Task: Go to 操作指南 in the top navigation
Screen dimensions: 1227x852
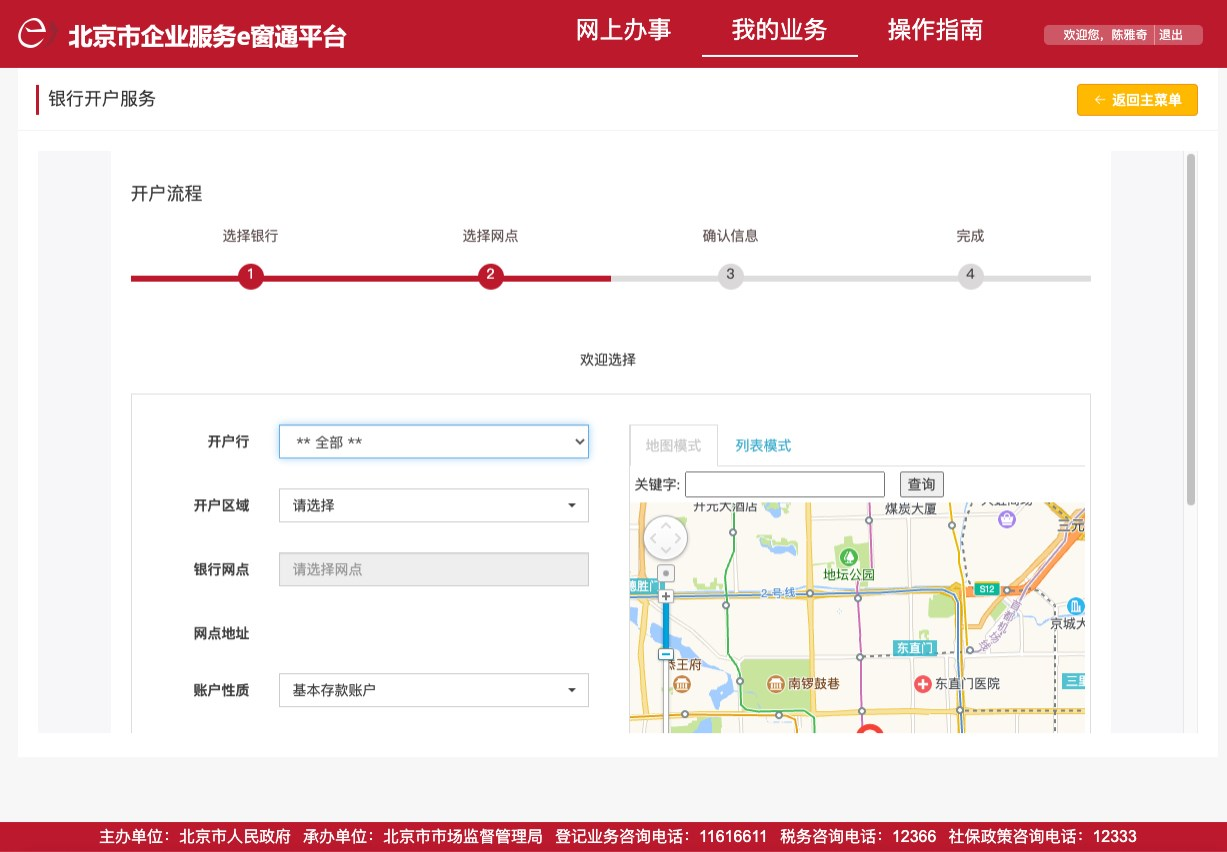Action: click(x=935, y=30)
